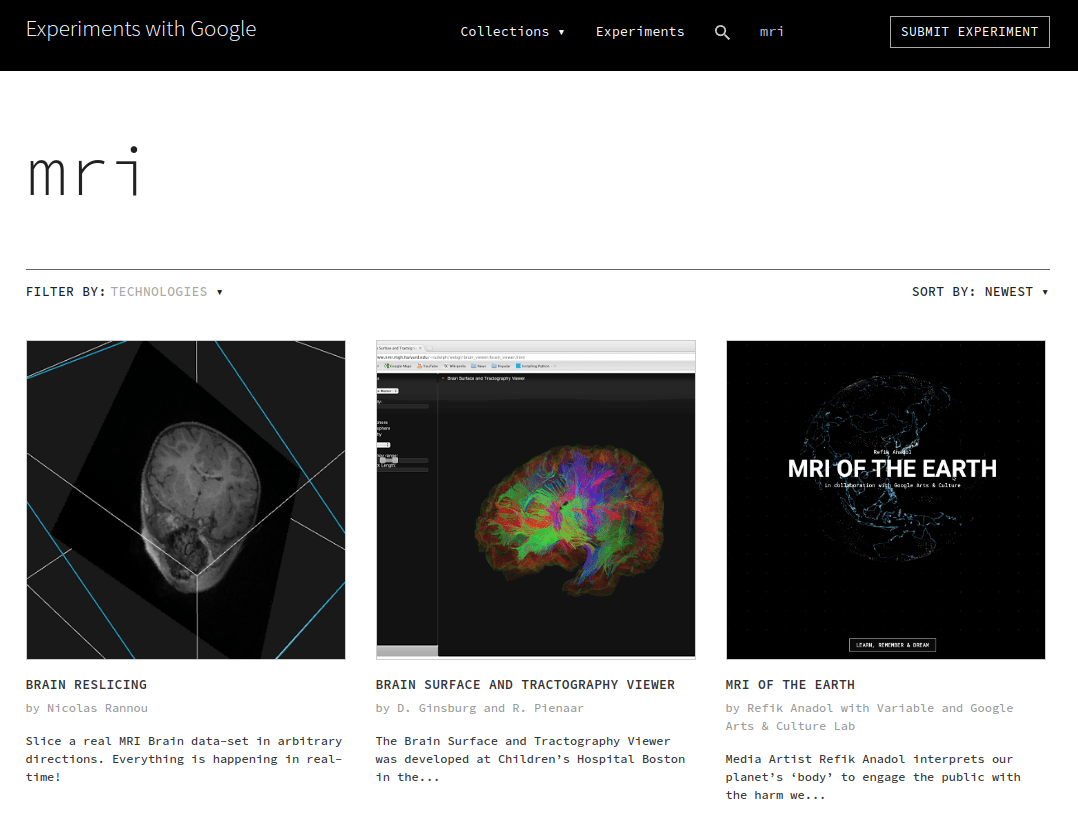This screenshot has width=1078, height=838.
Task: Click the Submit Experiment button
Action: pyautogui.click(x=969, y=32)
